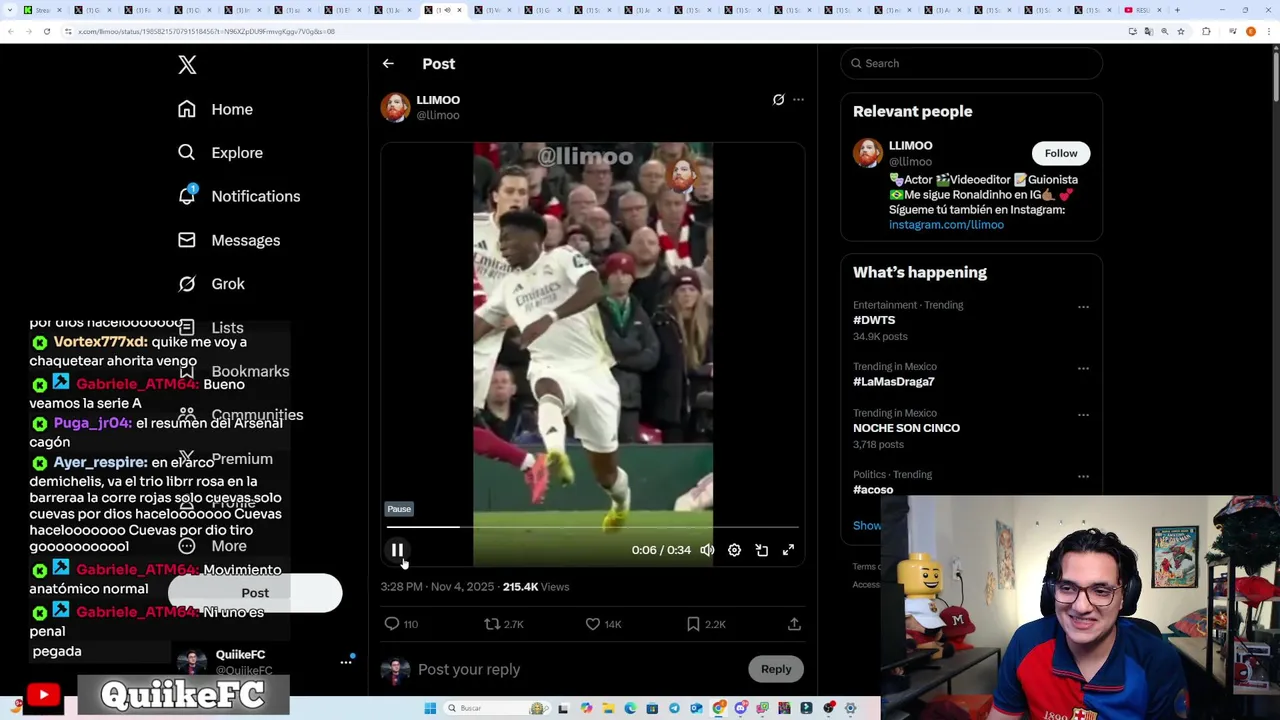The image size is (1280, 720).
Task: Enable picture-in-picture for the video
Action: 761,550
